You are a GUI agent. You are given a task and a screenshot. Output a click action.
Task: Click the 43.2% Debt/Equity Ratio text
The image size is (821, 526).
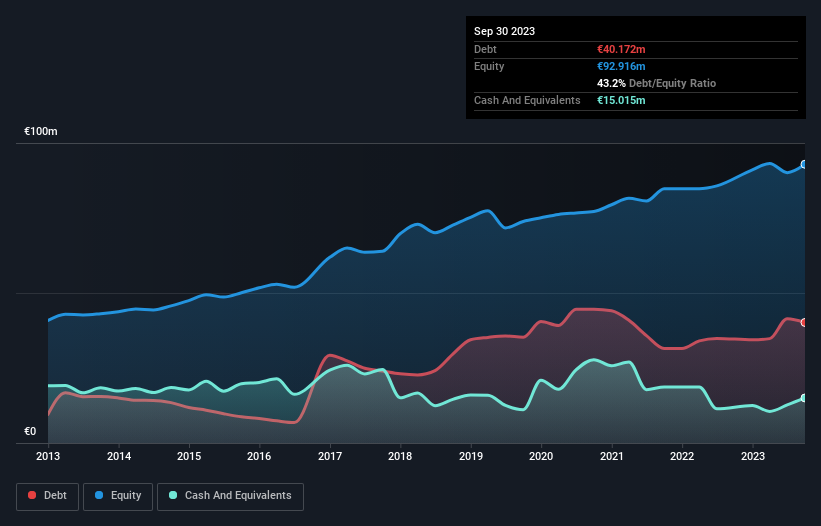click(656, 83)
